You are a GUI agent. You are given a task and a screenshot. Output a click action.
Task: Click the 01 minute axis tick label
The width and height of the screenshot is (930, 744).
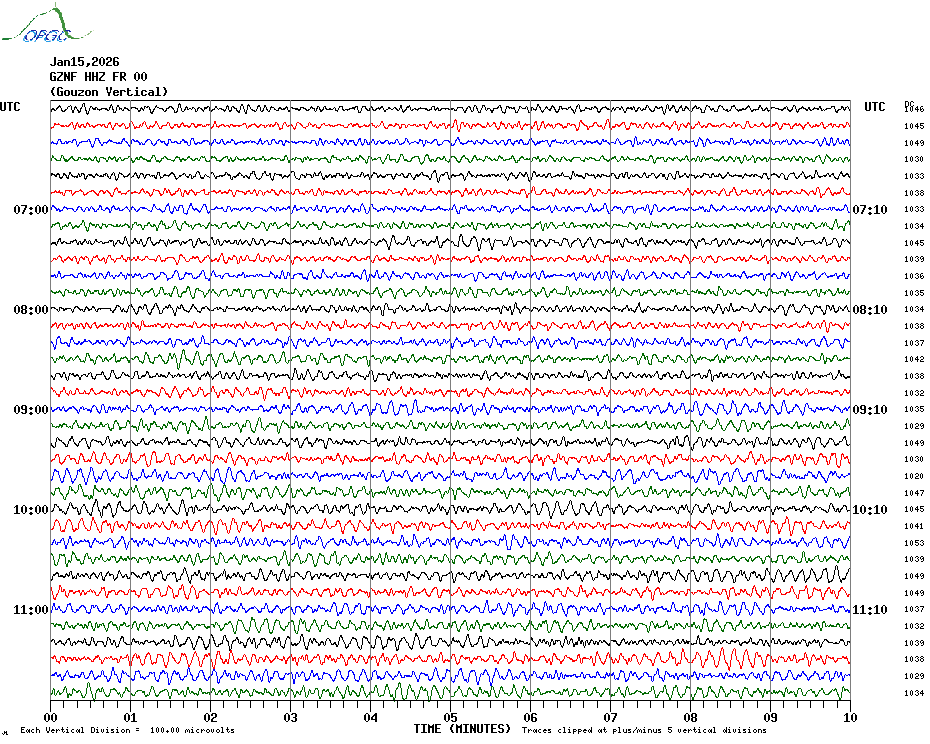coord(130,717)
